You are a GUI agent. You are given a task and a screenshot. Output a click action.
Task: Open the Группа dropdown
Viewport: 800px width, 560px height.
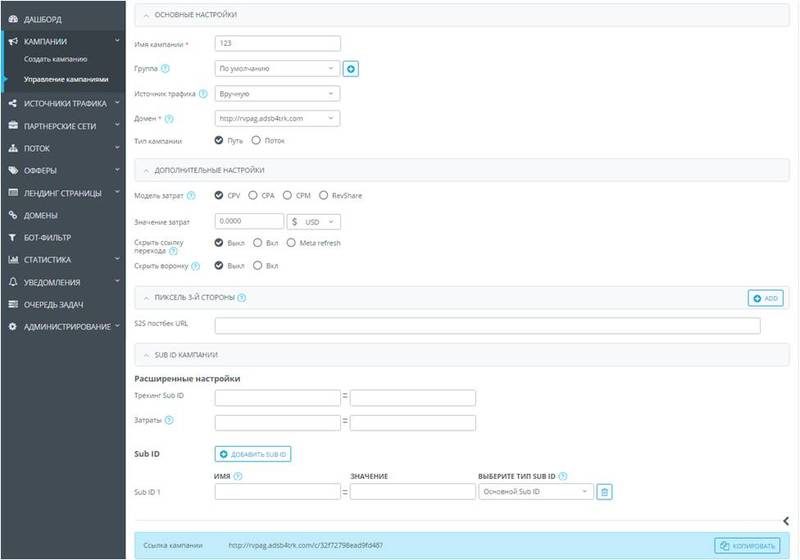click(x=277, y=69)
